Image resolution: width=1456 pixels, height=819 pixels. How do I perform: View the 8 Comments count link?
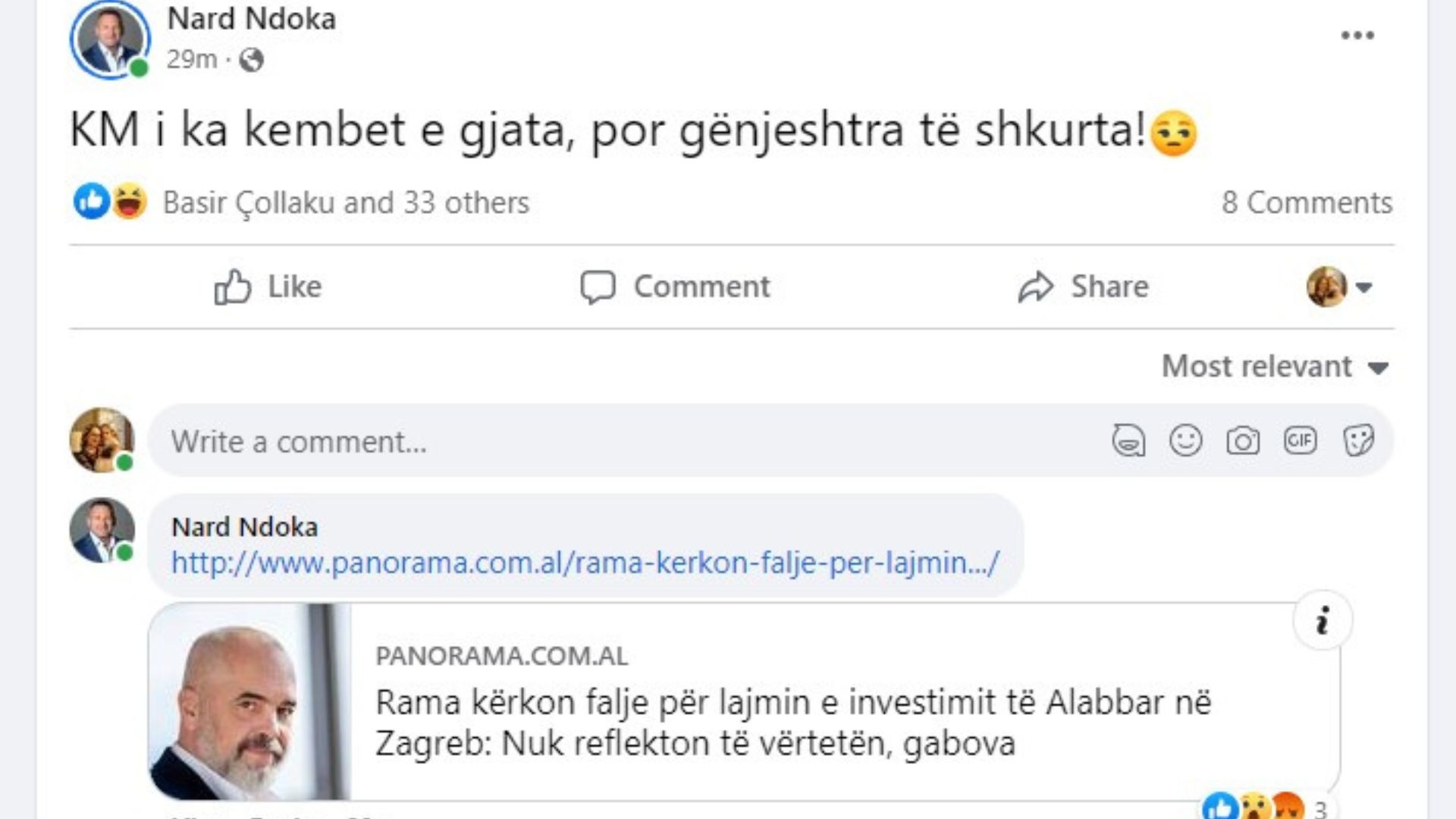click(1307, 202)
